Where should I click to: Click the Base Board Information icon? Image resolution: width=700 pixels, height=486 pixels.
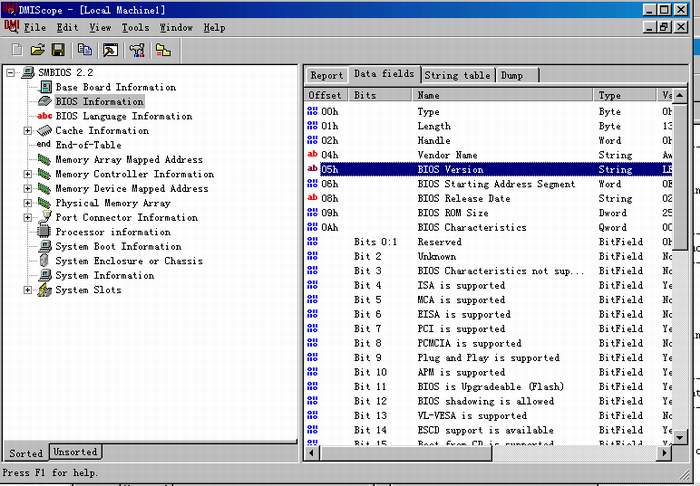pyautogui.click(x=46, y=87)
